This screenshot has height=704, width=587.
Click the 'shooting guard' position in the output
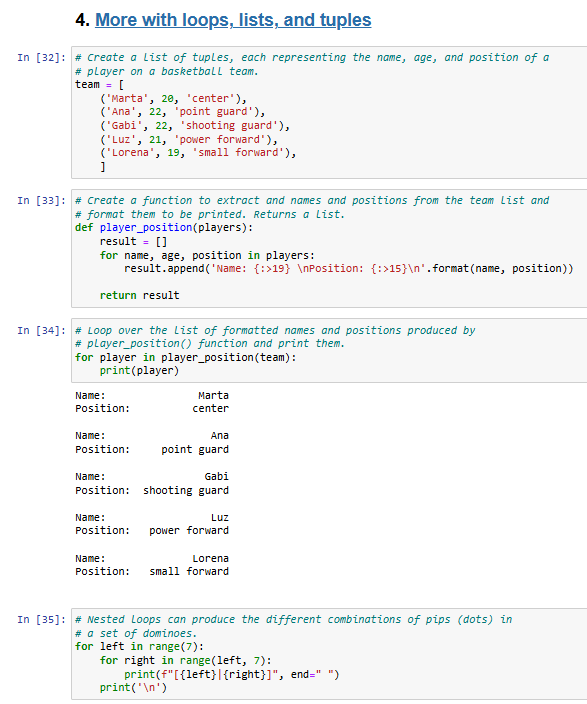click(186, 490)
